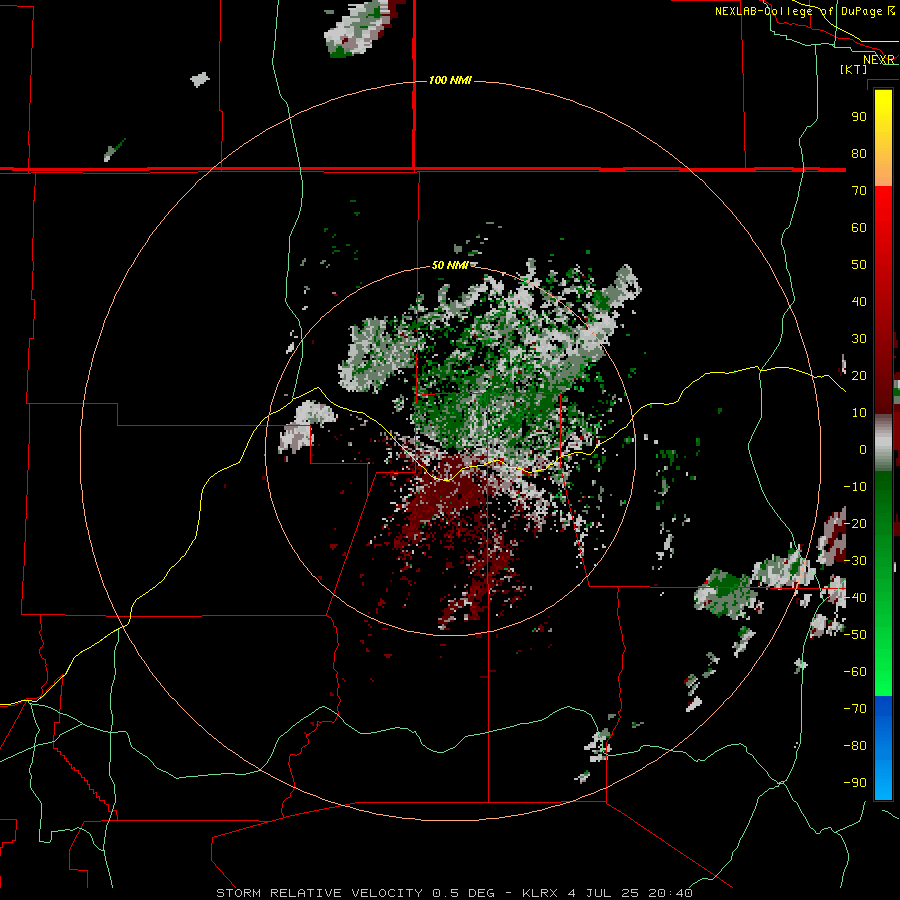Click the "20:40" timestamp in the footer

tap(670, 893)
